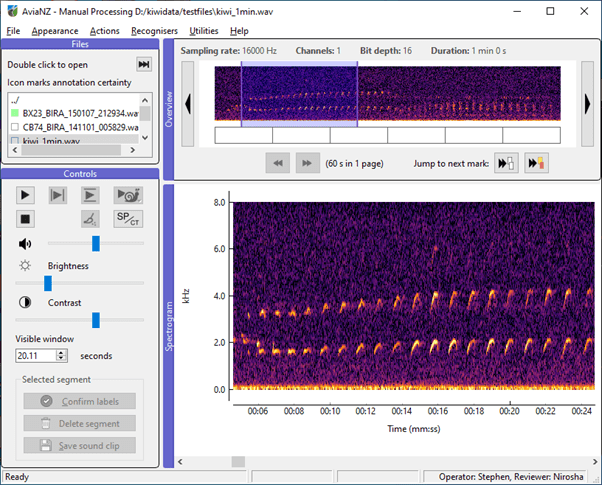Open the Appearance menu
Viewport: 602px width, 485px height.
pos(55,31)
